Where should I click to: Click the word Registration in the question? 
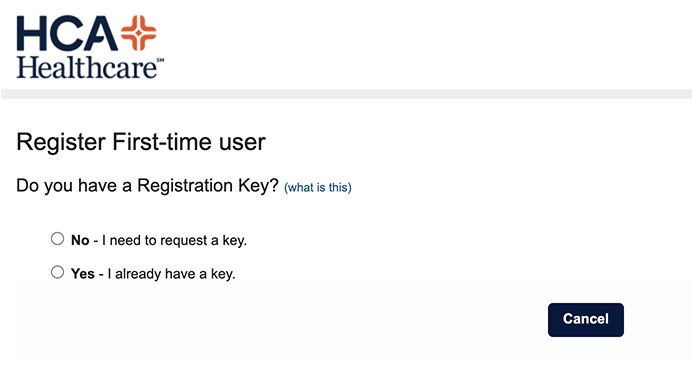point(185,185)
